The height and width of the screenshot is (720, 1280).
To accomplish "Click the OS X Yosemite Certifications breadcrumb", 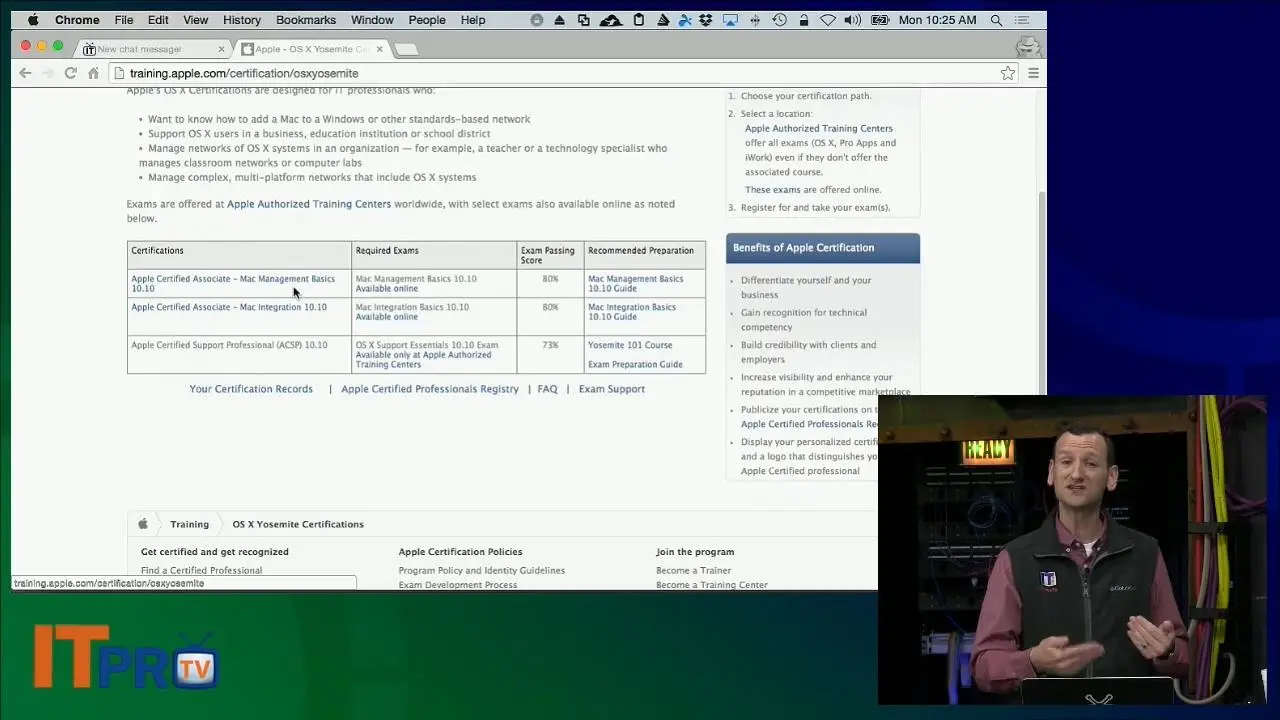I will [298, 524].
